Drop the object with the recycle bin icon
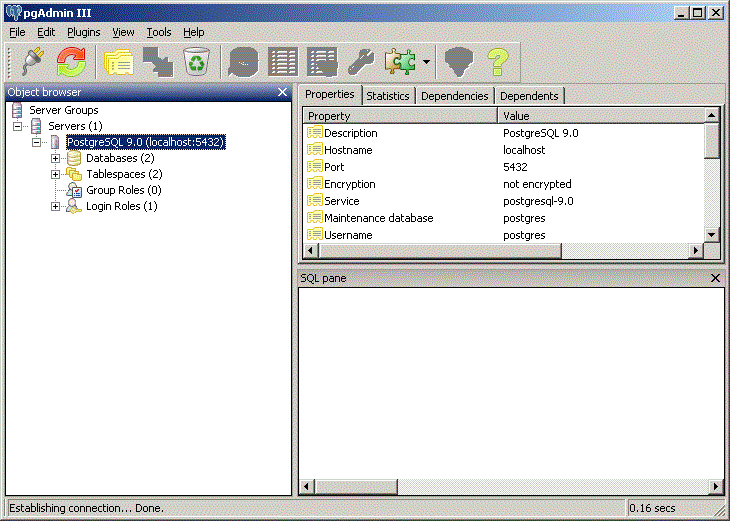 [196, 61]
